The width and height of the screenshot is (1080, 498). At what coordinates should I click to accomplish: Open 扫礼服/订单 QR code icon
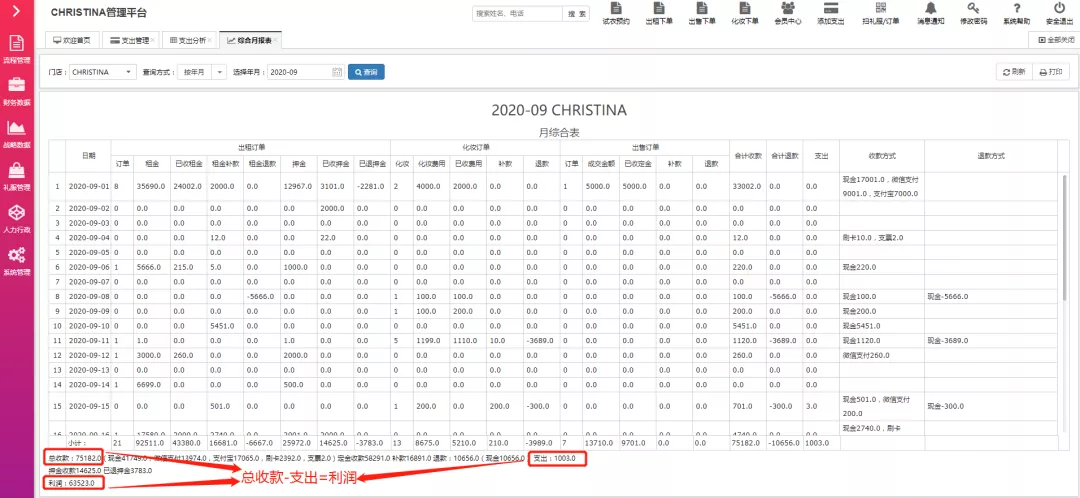coord(880,14)
